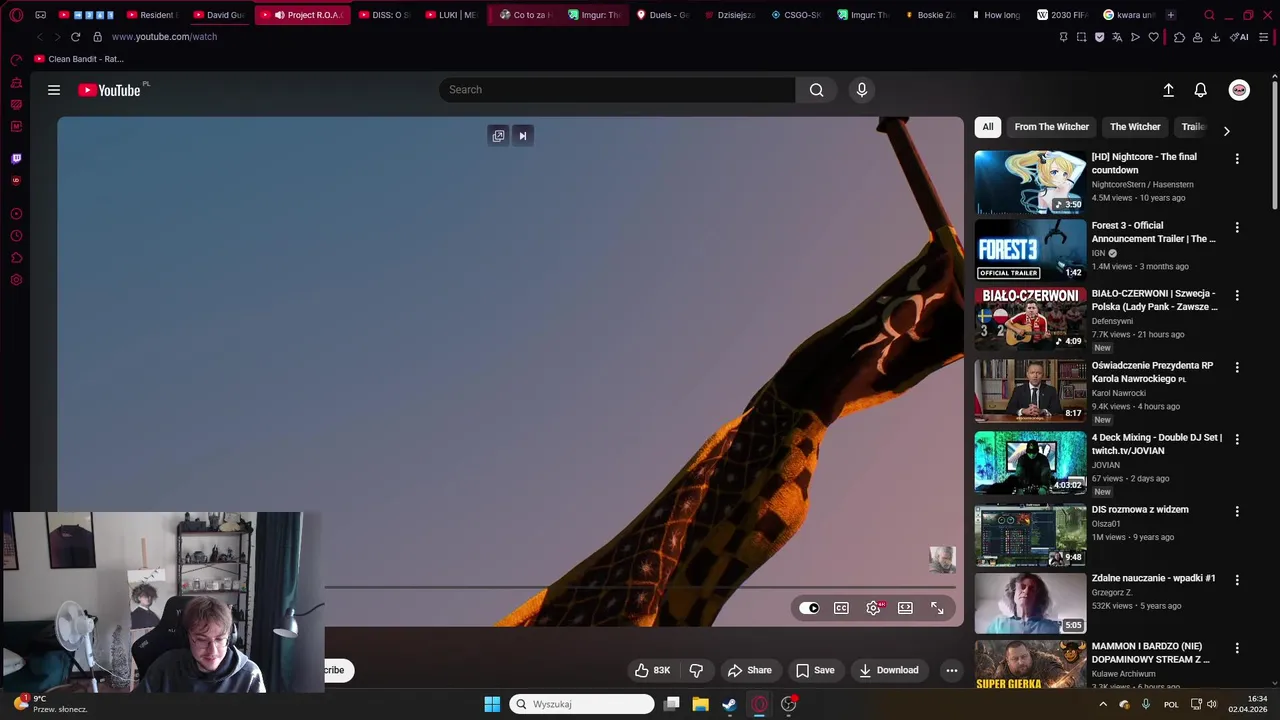The height and width of the screenshot is (720, 1280).
Task: Enter fullscreen on the video player
Action: pyautogui.click(x=937, y=608)
